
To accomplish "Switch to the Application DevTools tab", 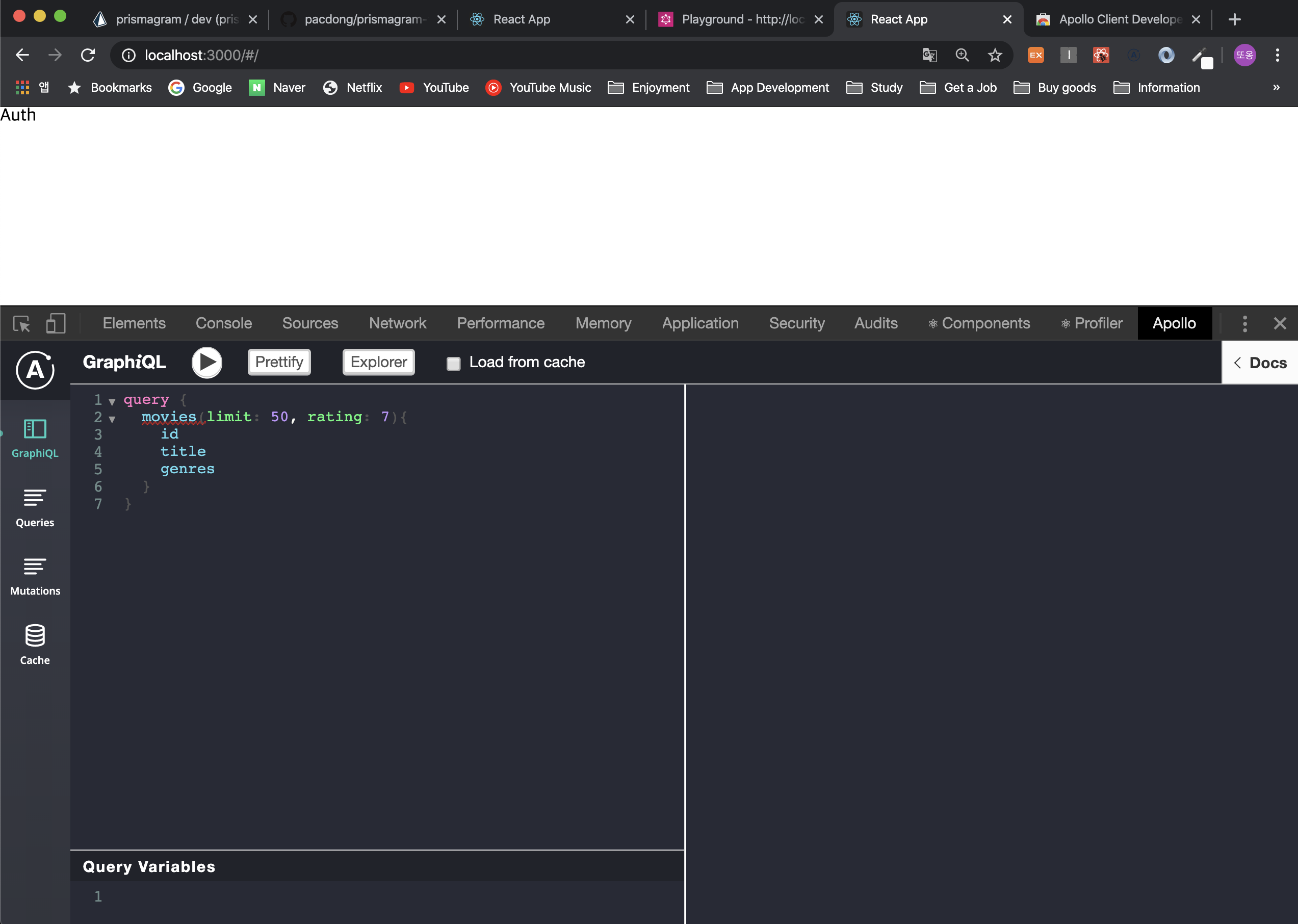I will [700, 323].
